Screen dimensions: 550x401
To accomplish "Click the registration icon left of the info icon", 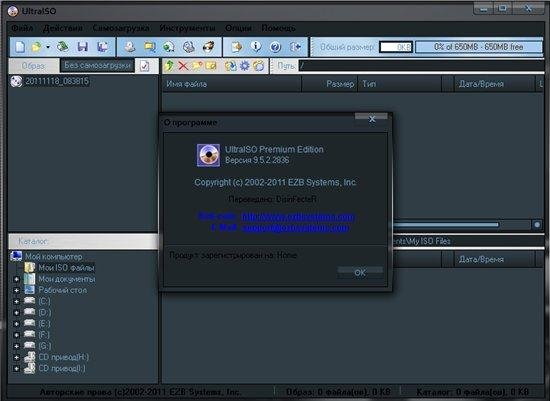I will [236, 47].
